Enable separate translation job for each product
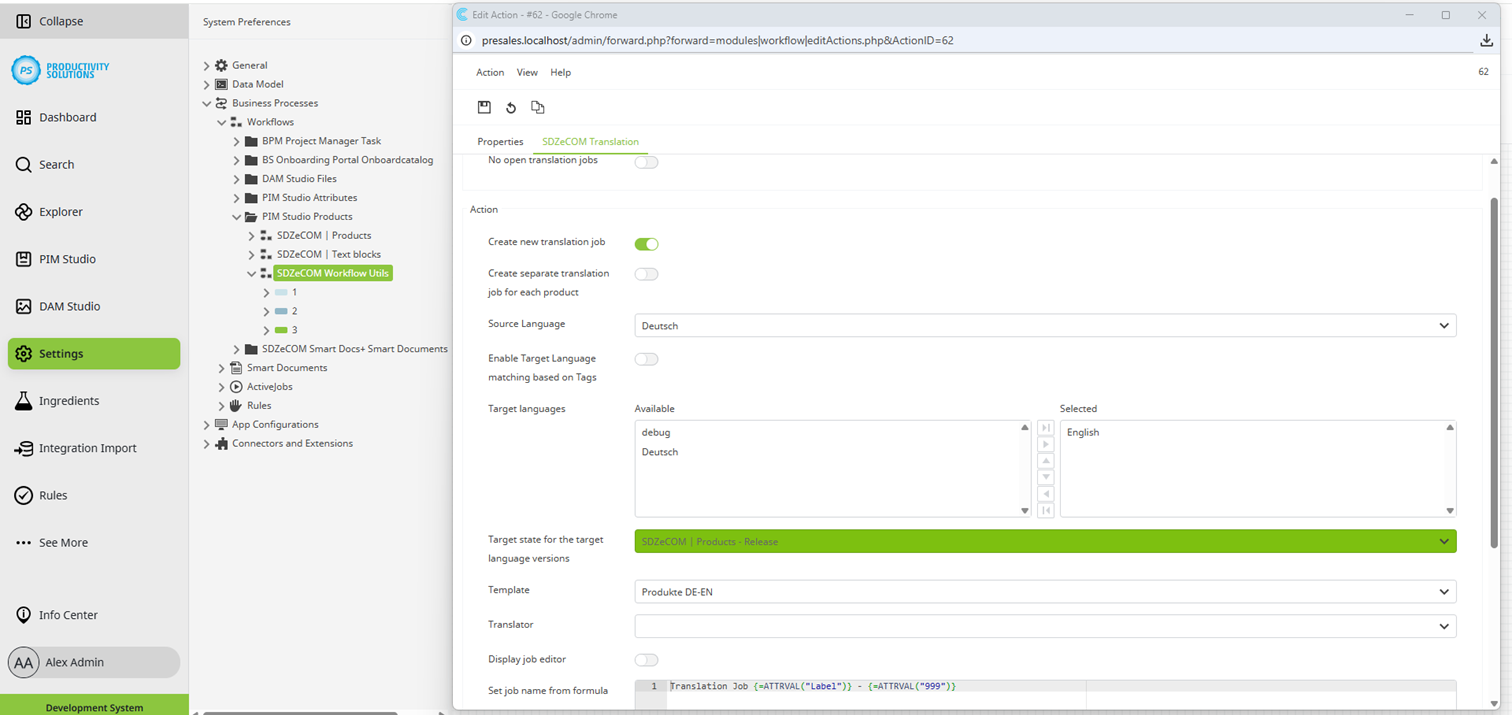 pyautogui.click(x=646, y=273)
